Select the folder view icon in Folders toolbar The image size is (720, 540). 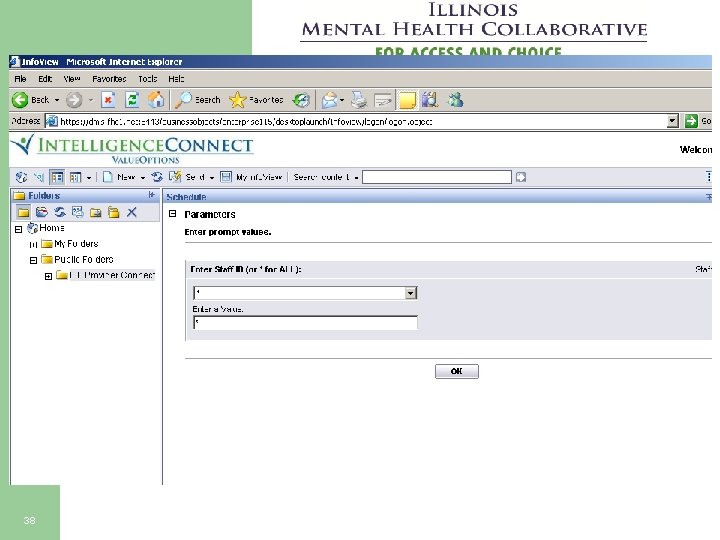click(23, 212)
